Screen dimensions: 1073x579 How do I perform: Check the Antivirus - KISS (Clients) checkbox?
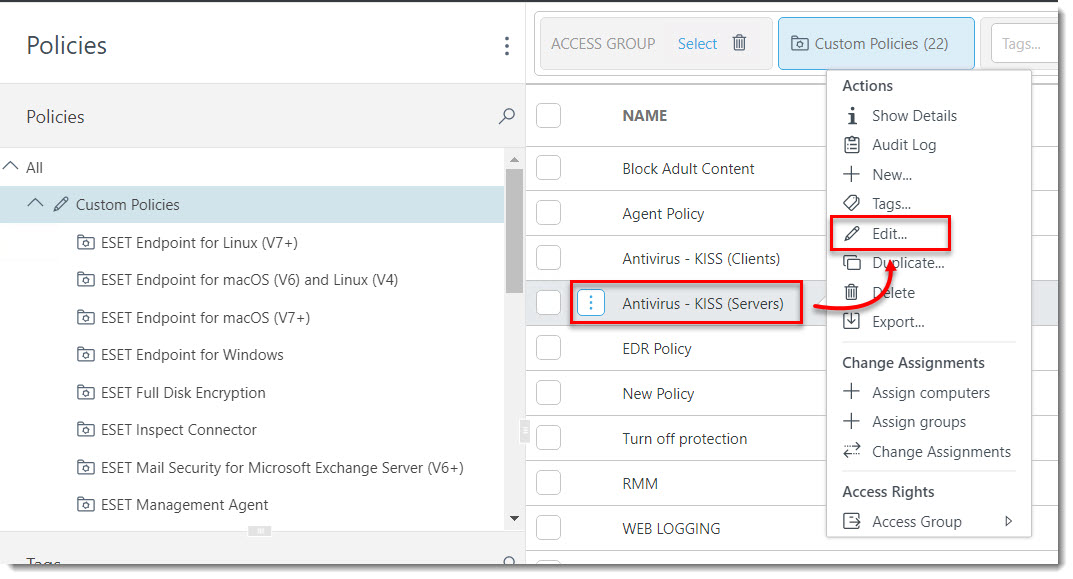coord(548,258)
